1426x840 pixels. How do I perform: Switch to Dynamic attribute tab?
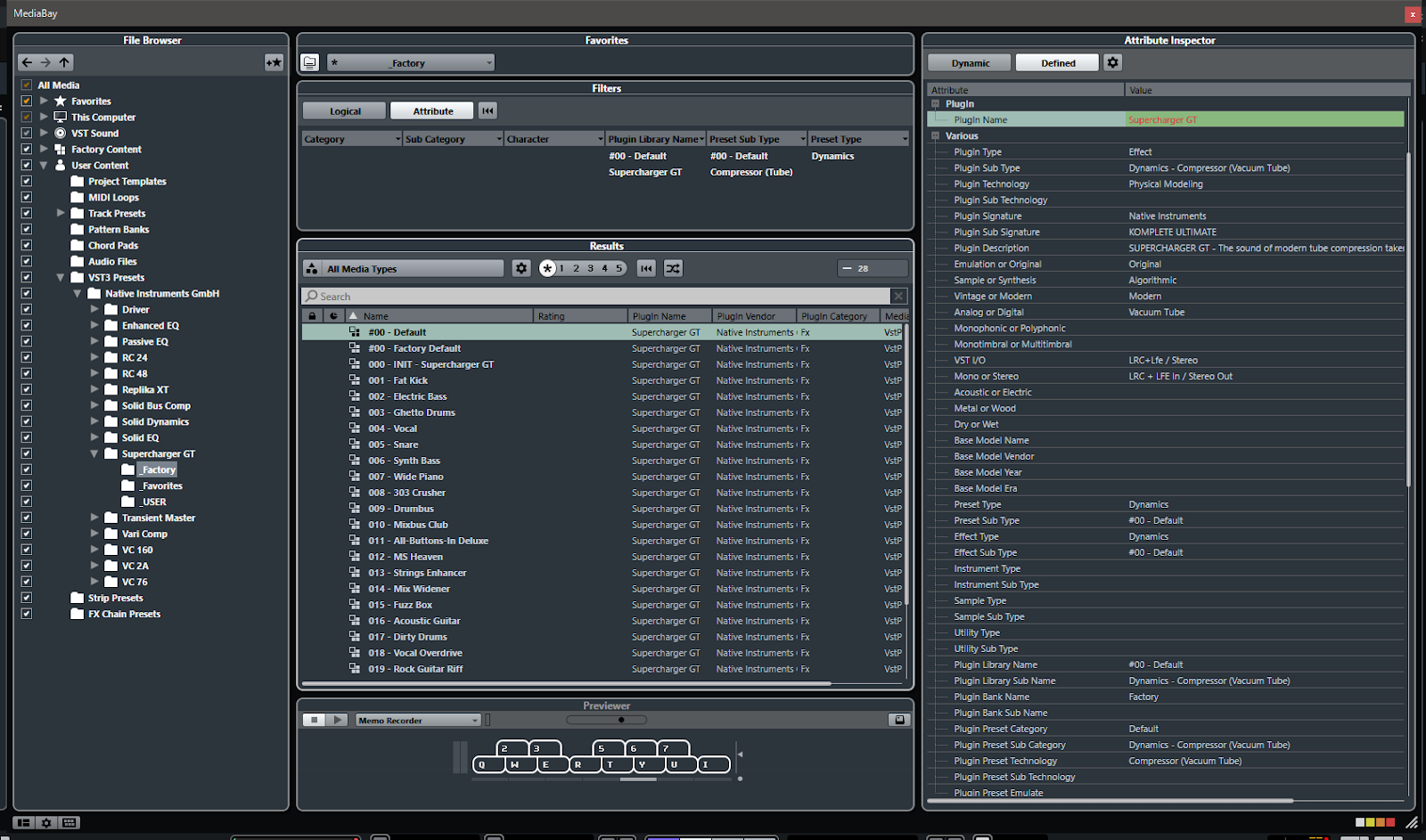point(970,62)
